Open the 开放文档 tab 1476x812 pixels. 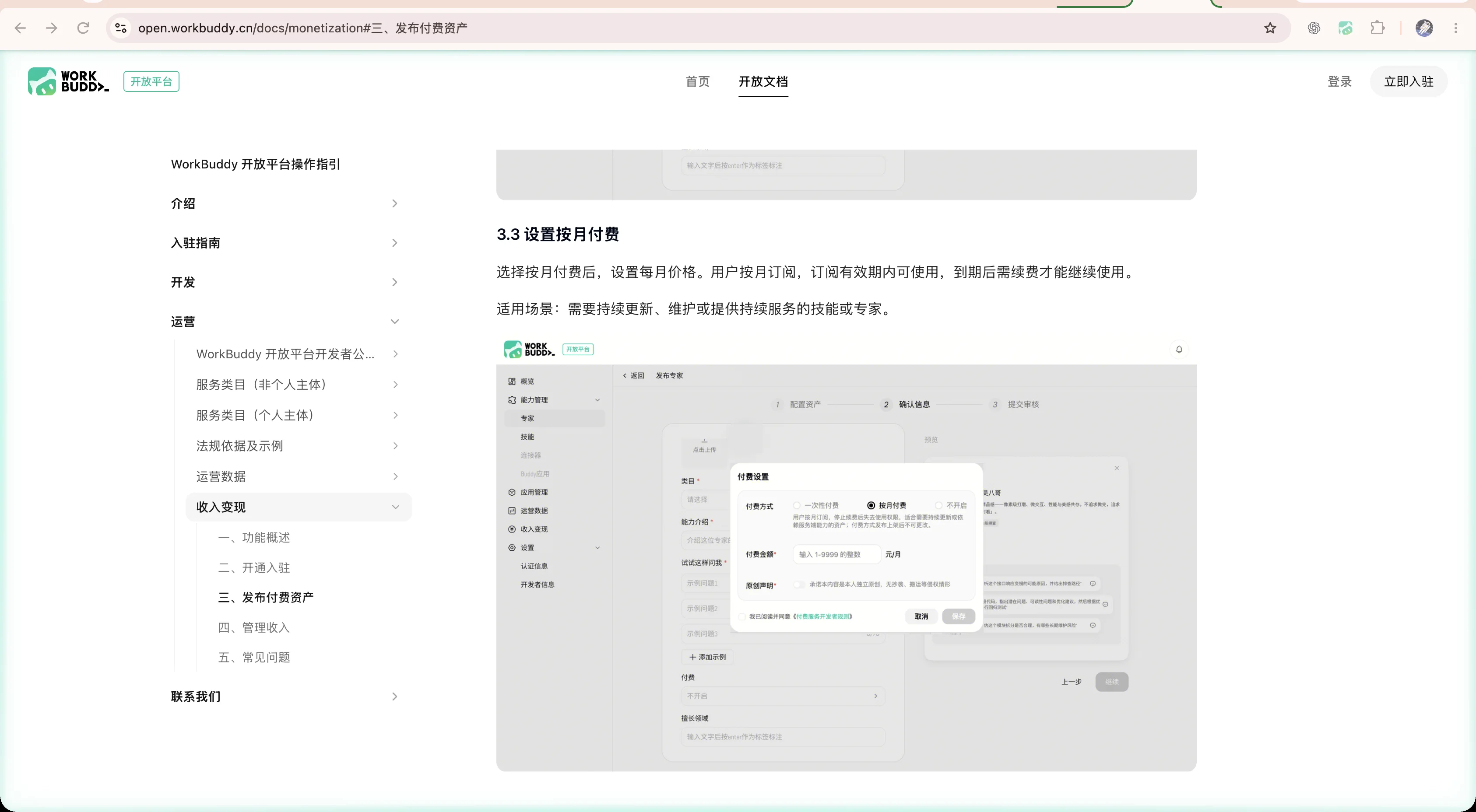click(763, 81)
